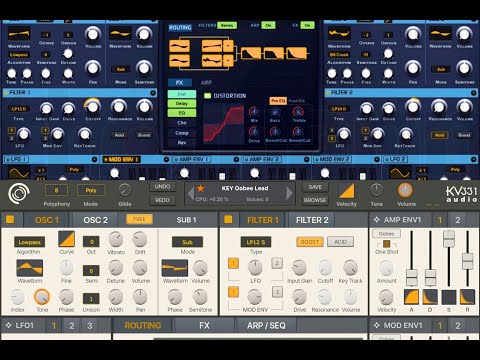This screenshot has width=480, height=360.
Task: Click the orange master Volume knob
Action: tap(405, 190)
